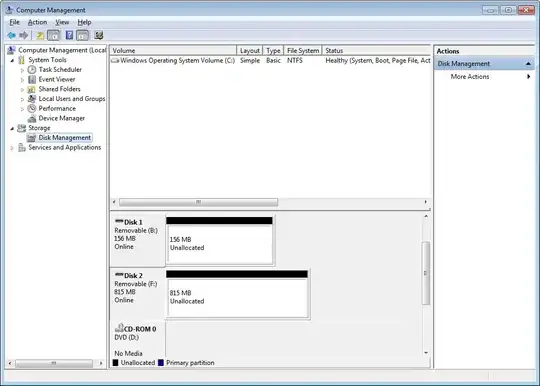Toggle Show/Hide Action Pane toolbar icon
Screen dimensions: 540x386
point(82,35)
